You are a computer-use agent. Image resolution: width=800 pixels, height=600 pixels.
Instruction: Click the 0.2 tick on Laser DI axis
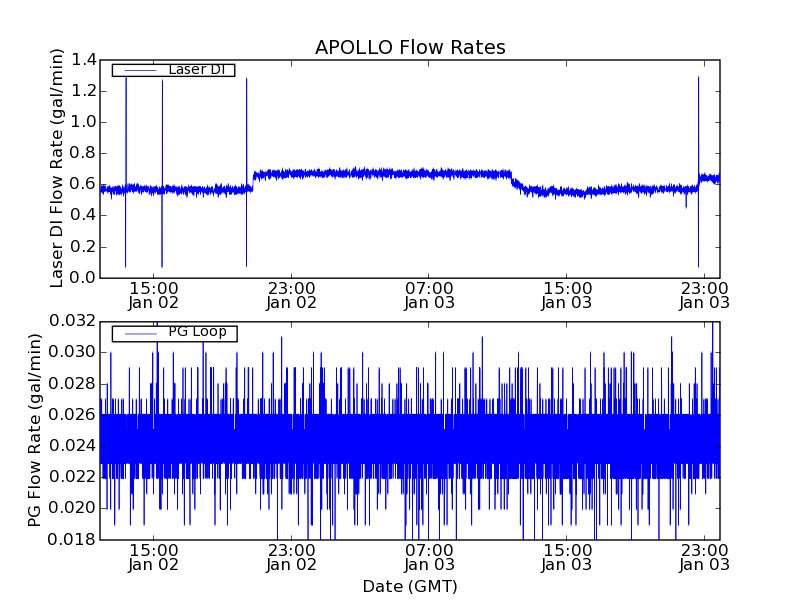(x=83, y=247)
